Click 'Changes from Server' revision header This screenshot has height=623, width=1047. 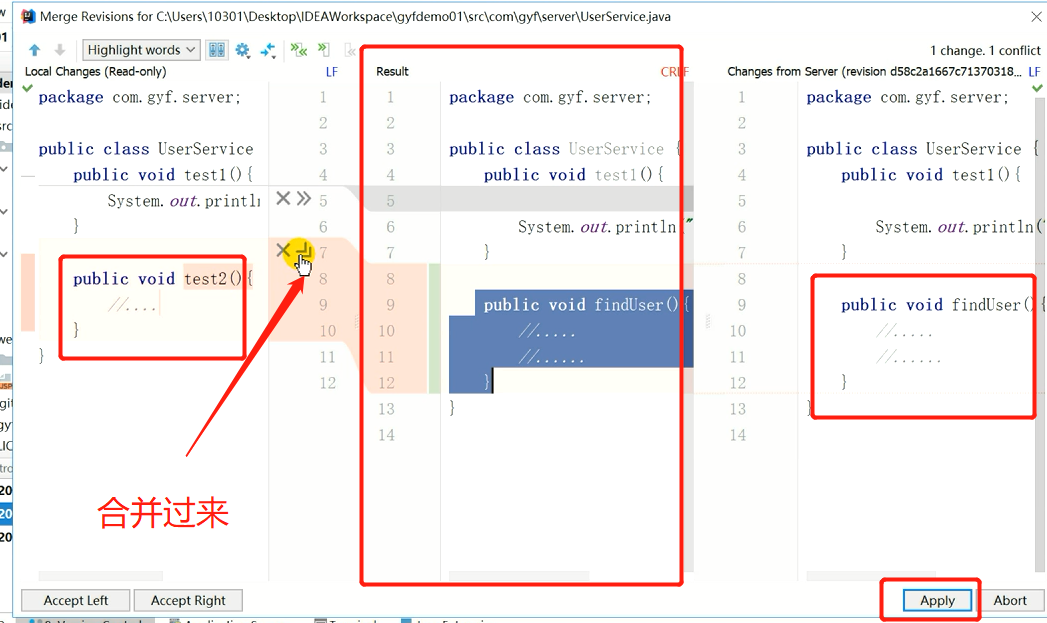point(874,71)
